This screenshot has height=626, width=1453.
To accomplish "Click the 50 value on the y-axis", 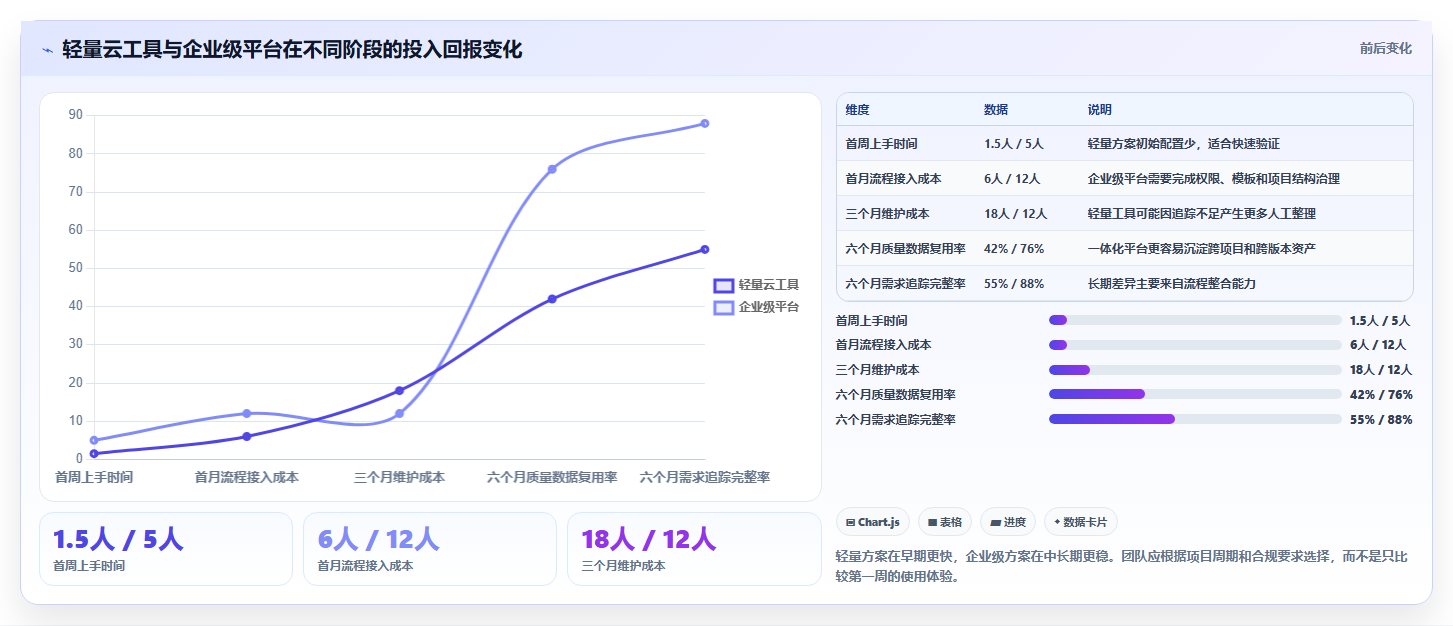I will tap(75, 268).
